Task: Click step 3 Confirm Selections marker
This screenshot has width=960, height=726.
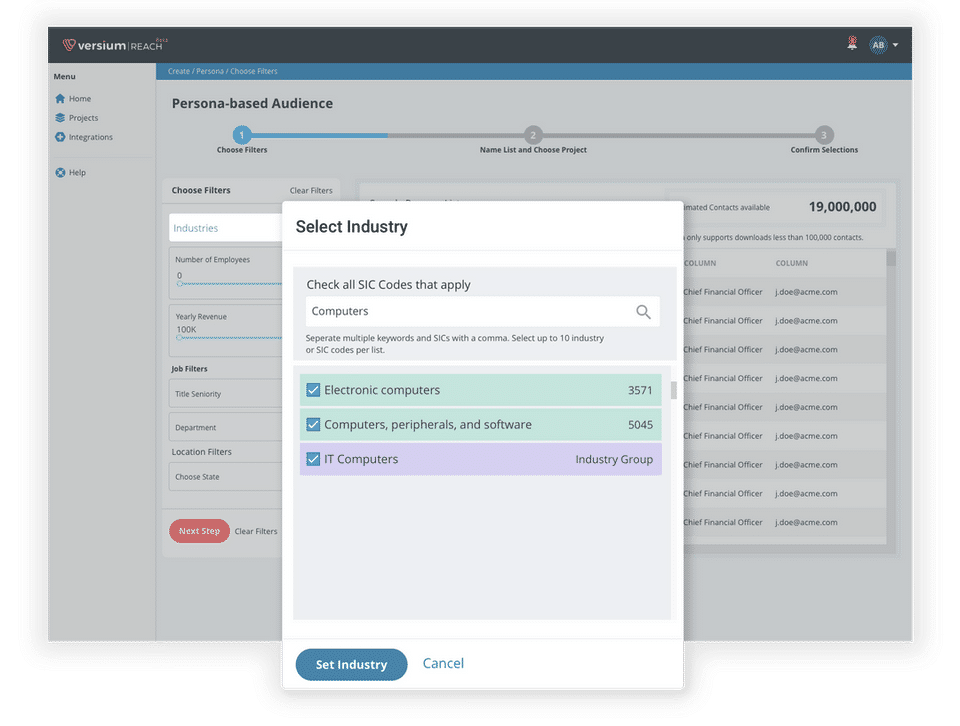Action: pos(823,135)
